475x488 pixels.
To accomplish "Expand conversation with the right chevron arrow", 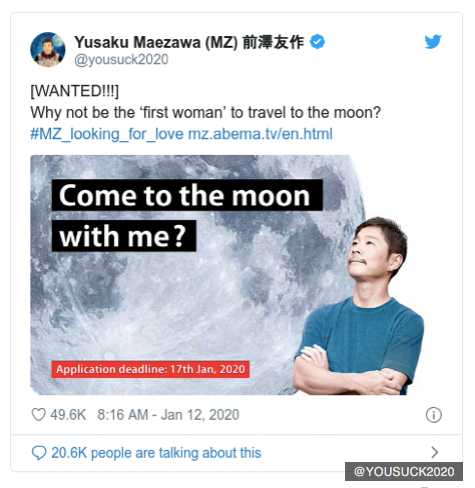I will pyautogui.click(x=434, y=452).
